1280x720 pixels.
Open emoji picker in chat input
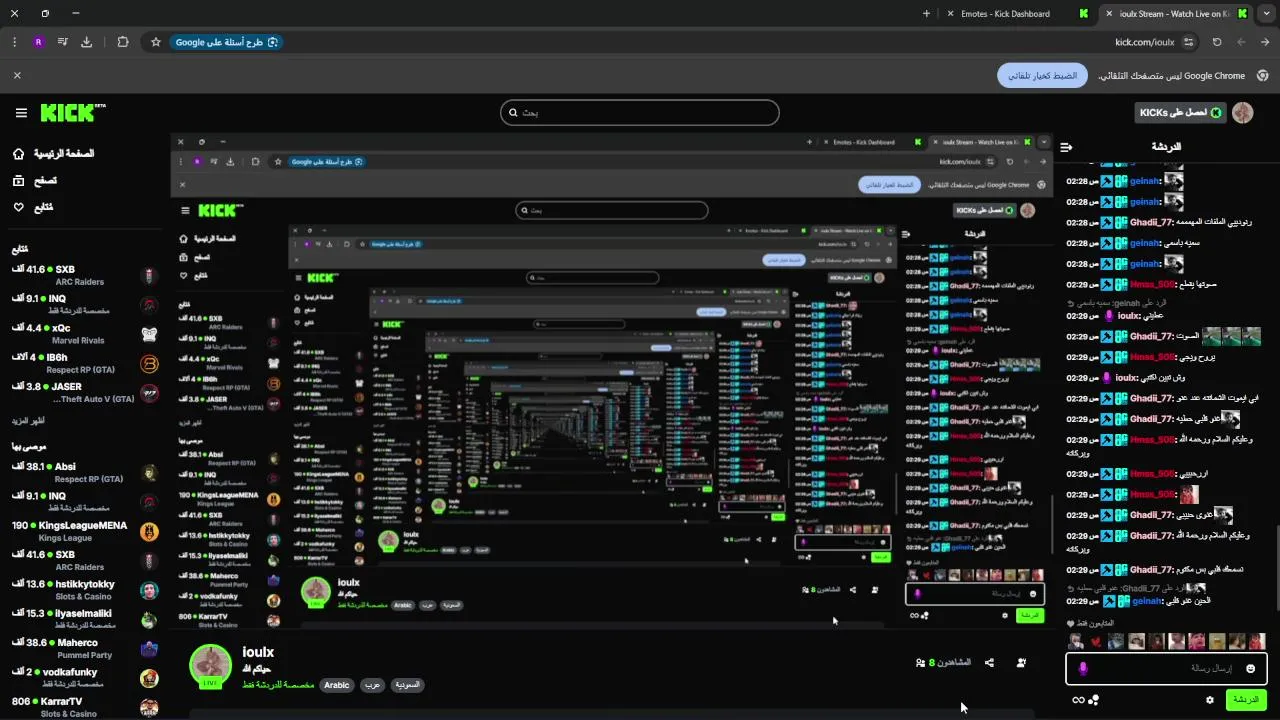click(1250, 668)
